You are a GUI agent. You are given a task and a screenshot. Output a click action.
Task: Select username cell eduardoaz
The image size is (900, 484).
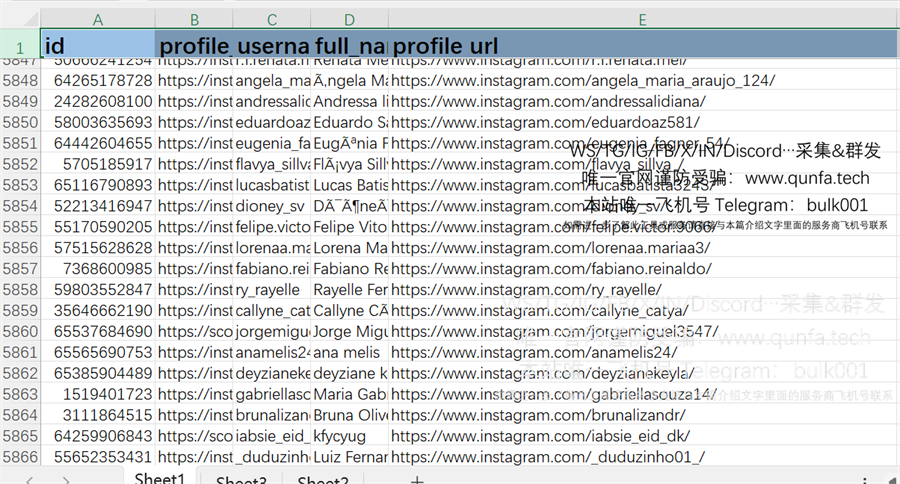272,122
